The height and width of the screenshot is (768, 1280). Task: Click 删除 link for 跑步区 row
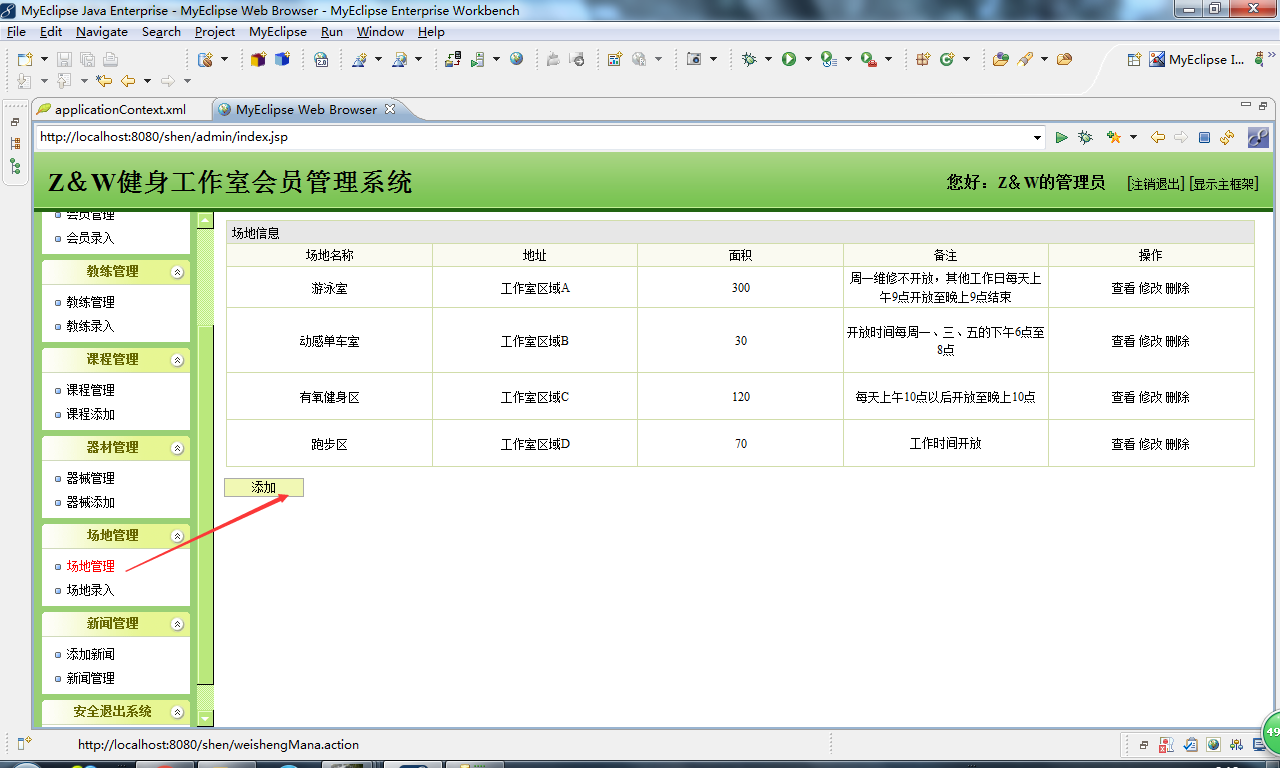pos(1180,444)
